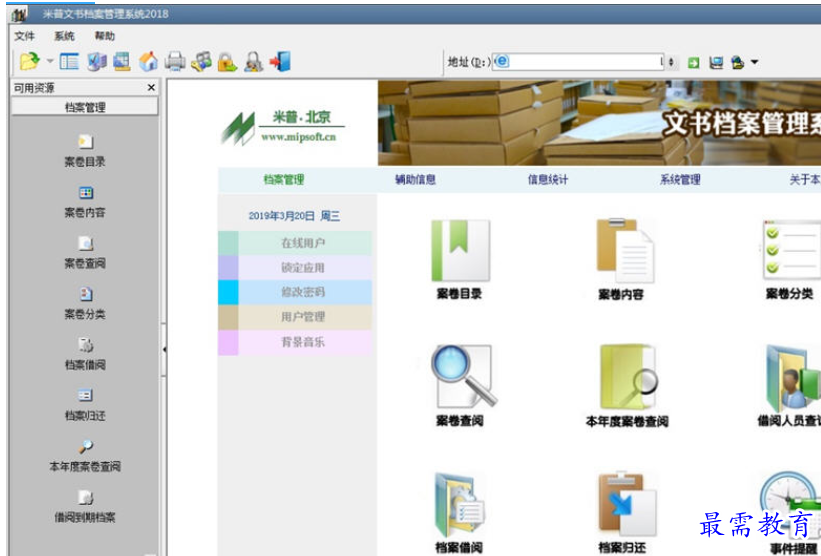Click the padlock with arrow toolbar icon
Screen dimensions: 821x556
point(227,62)
